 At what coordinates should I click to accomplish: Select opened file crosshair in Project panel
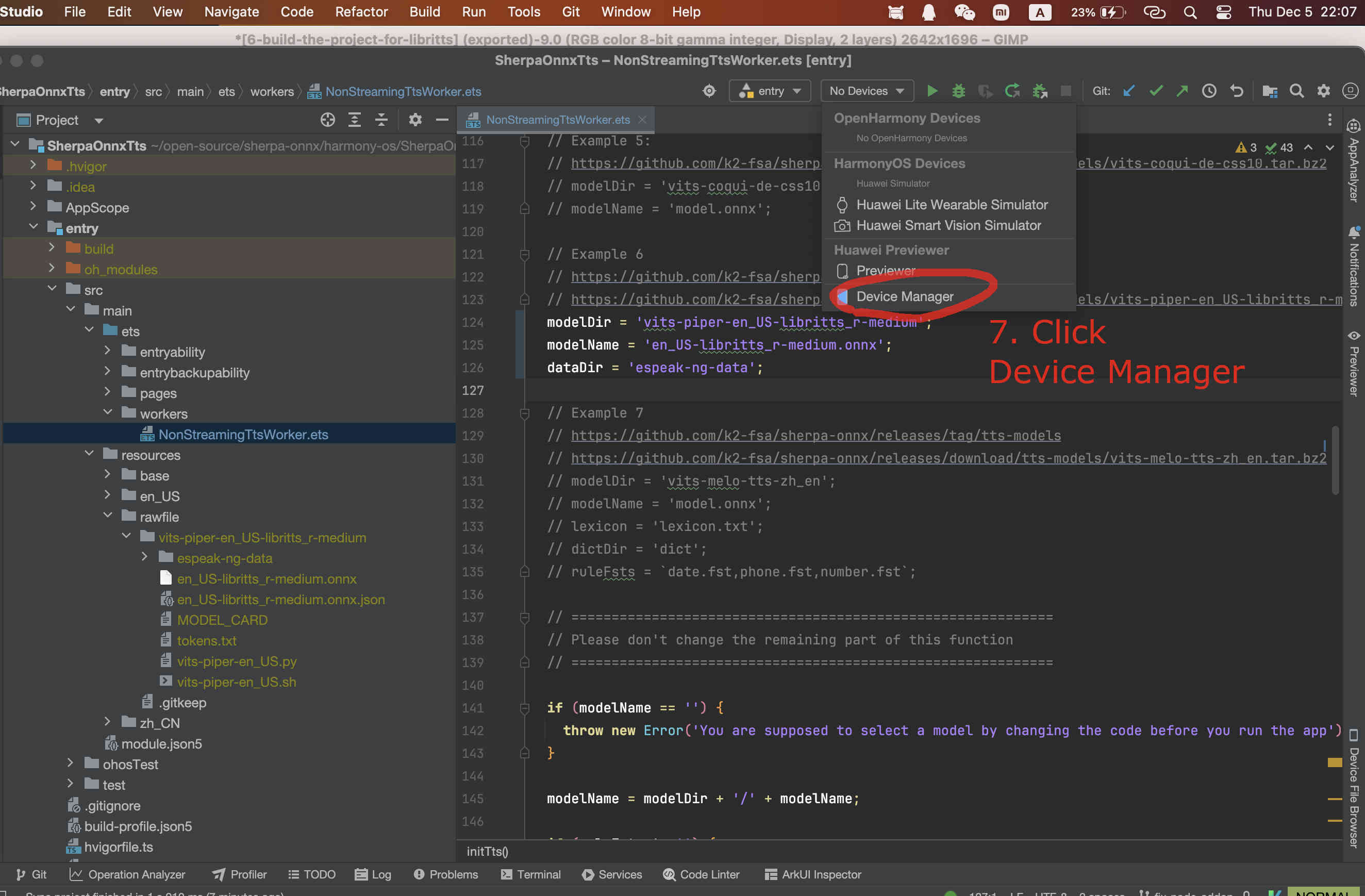pos(327,119)
